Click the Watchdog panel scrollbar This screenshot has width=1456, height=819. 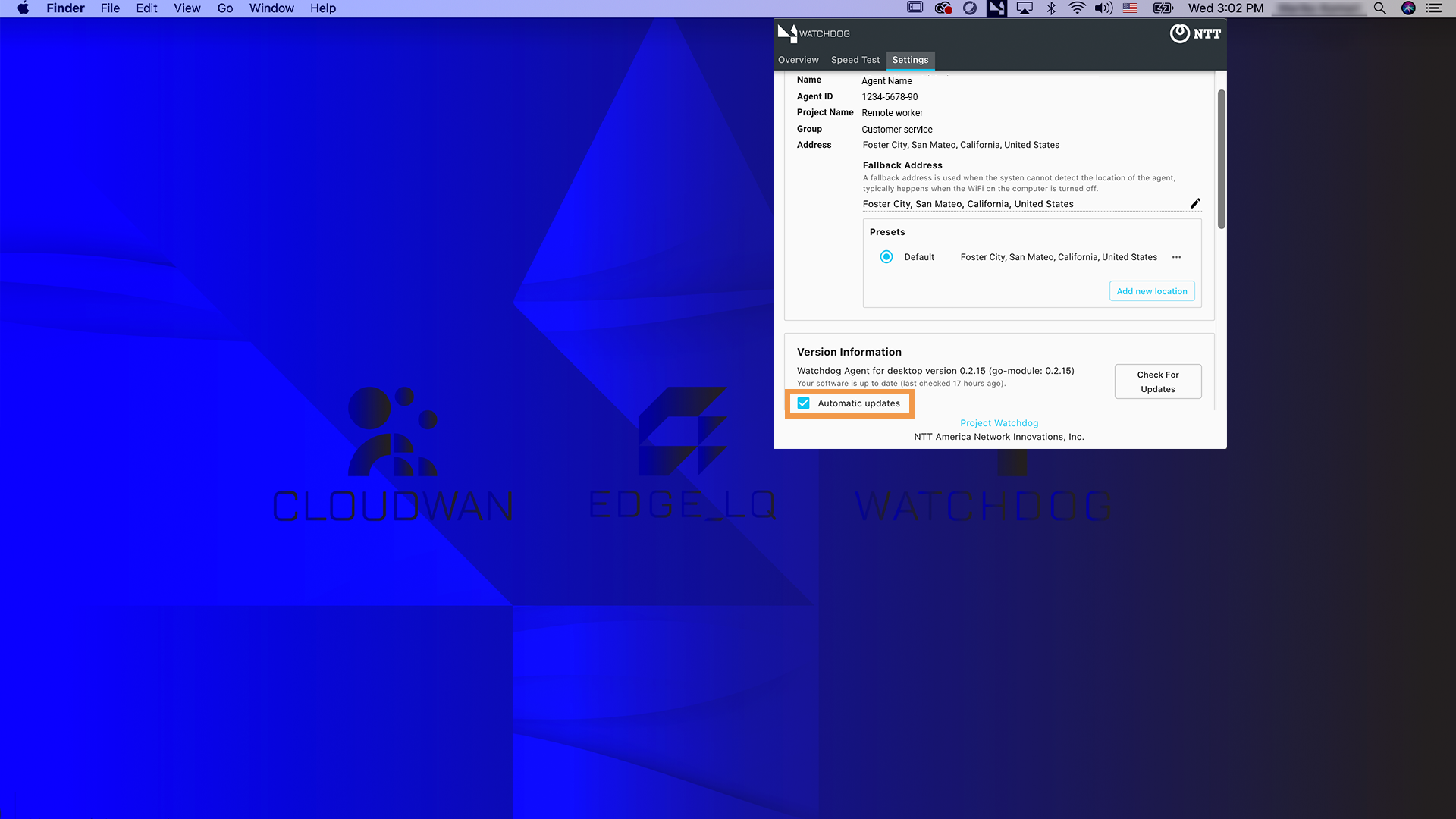tap(1221, 158)
